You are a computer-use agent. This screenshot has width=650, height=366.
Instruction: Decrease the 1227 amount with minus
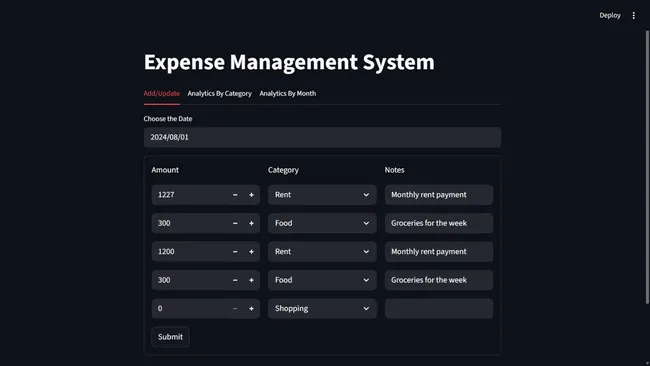pos(235,195)
